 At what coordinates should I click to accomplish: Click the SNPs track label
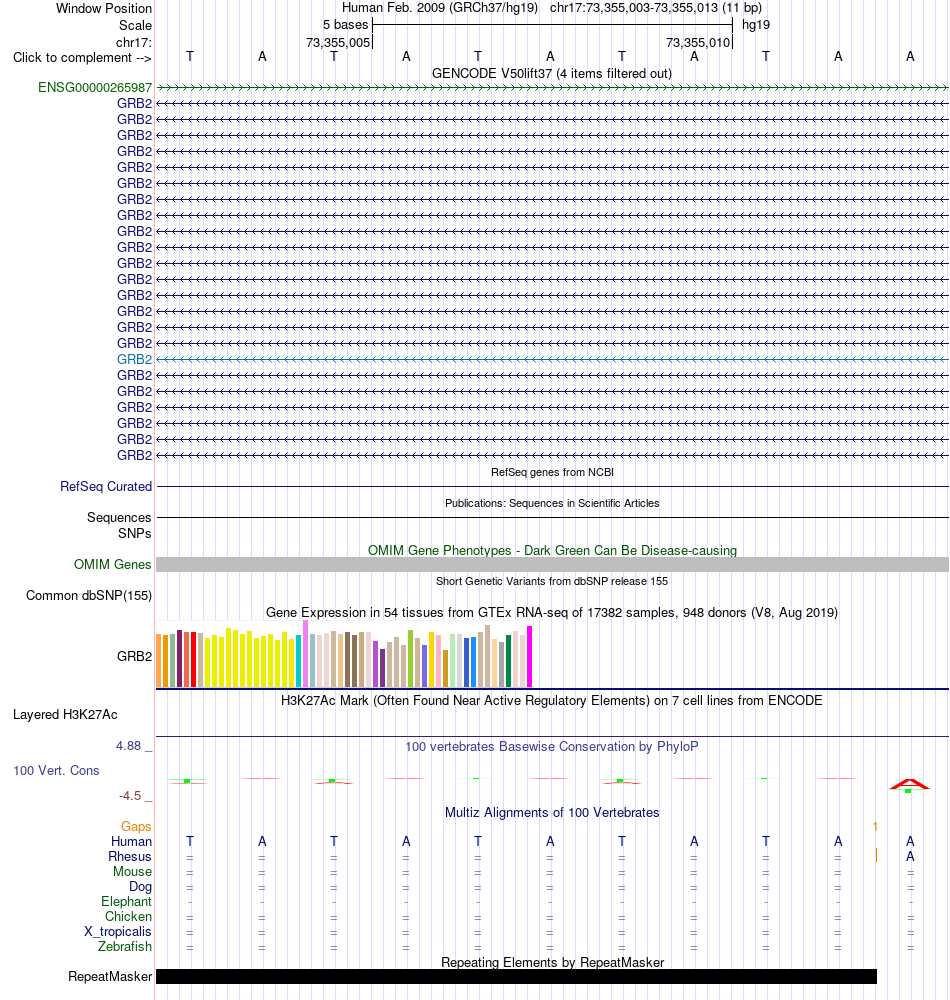(x=135, y=533)
